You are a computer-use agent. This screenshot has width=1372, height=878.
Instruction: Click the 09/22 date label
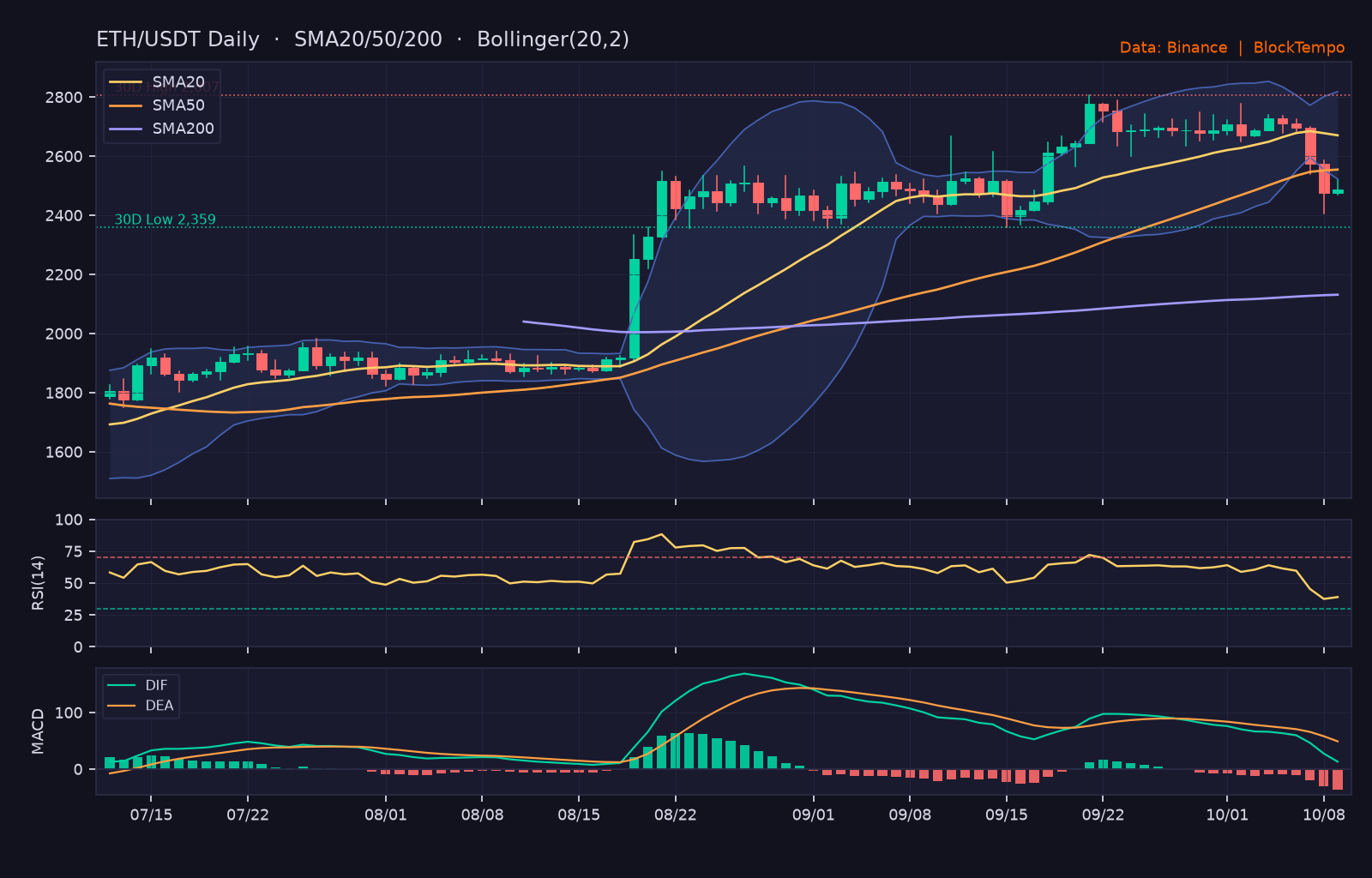tap(1103, 815)
